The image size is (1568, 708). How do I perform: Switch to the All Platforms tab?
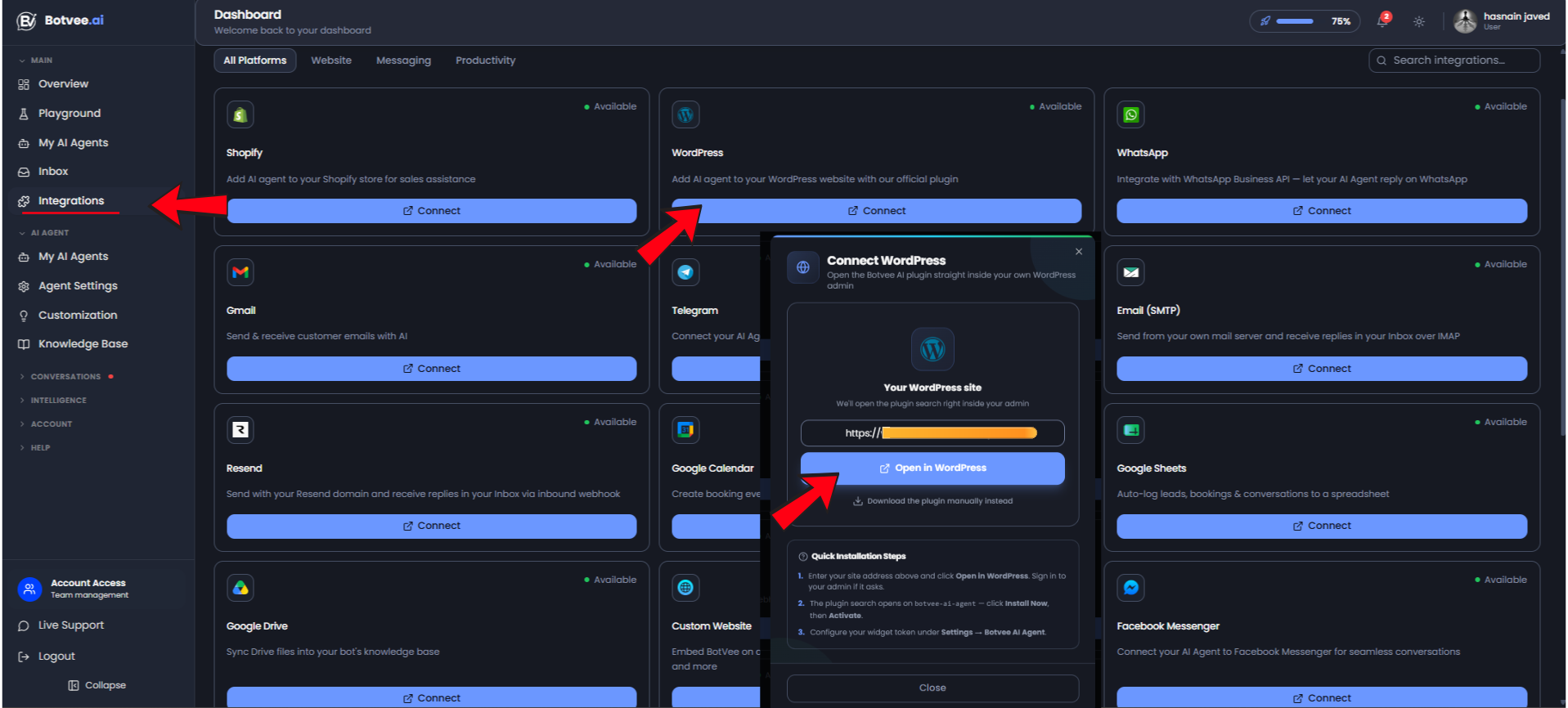click(255, 60)
